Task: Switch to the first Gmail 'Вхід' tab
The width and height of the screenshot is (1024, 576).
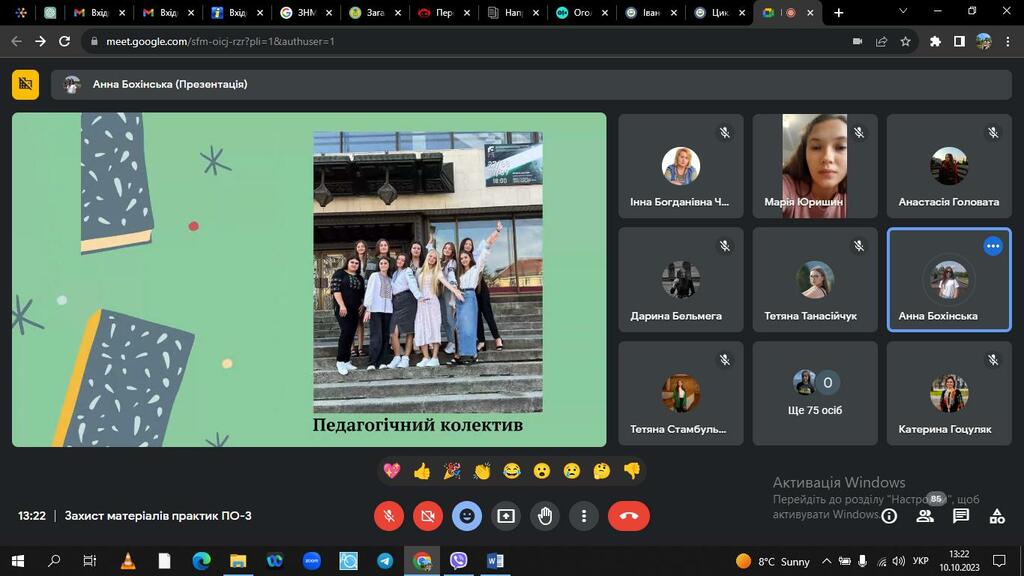Action: [97, 13]
